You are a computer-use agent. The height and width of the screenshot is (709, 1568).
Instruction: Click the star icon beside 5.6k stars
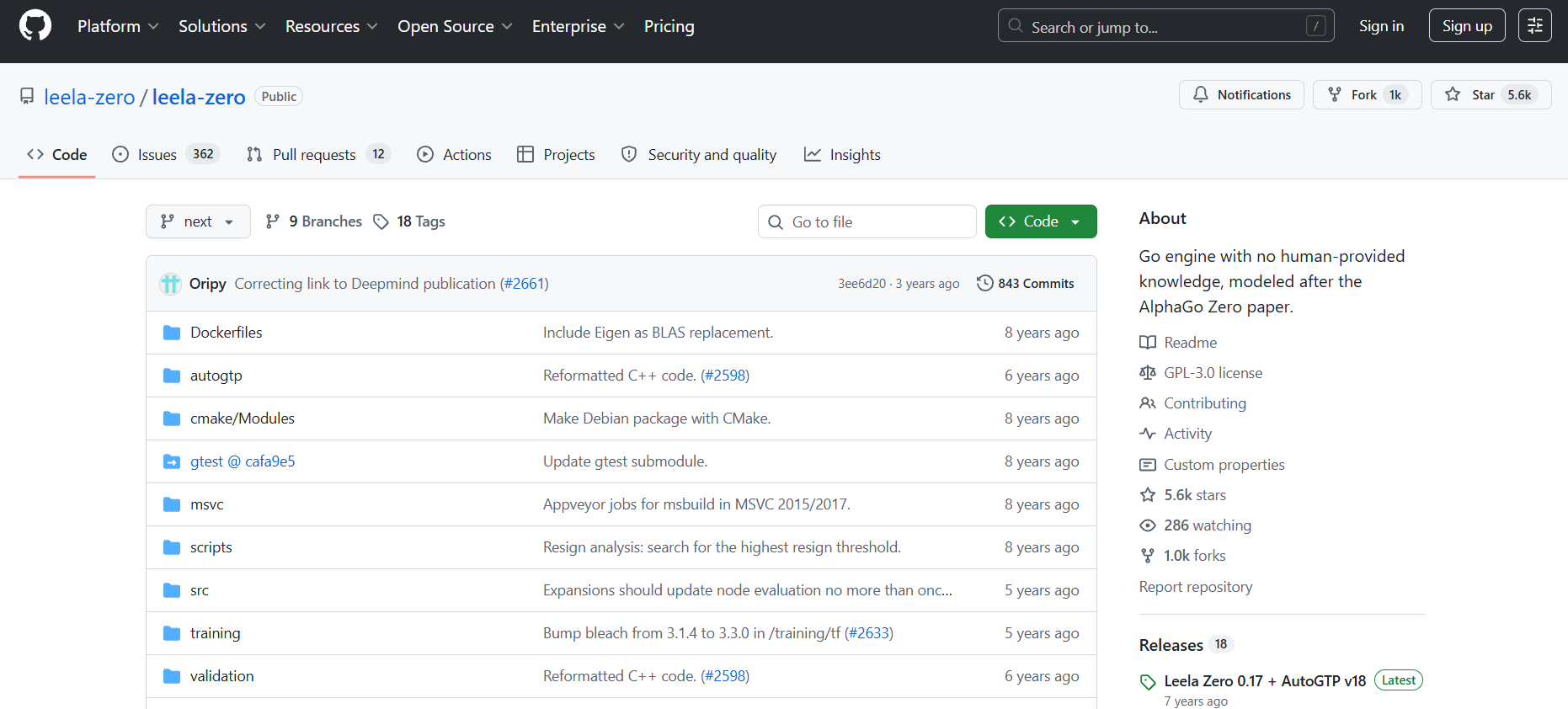pyautogui.click(x=1148, y=495)
